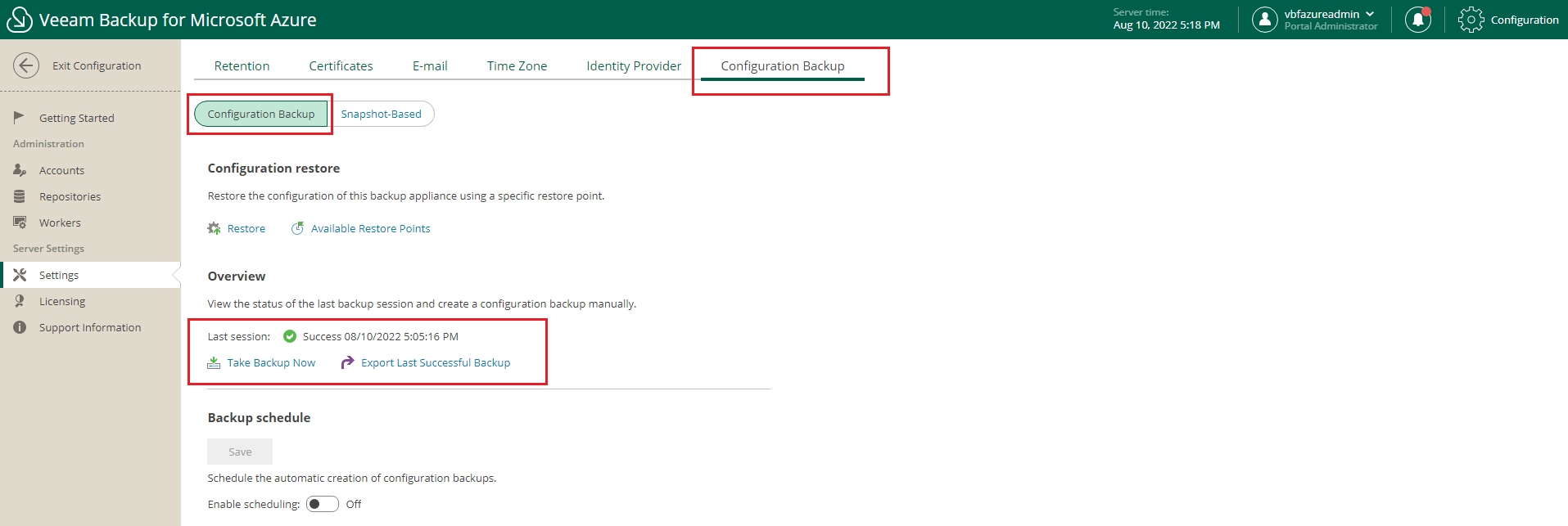Viewport: 1568px width, 526px height.
Task: Click the Repositories database icon
Action: click(x=20, y=196)
